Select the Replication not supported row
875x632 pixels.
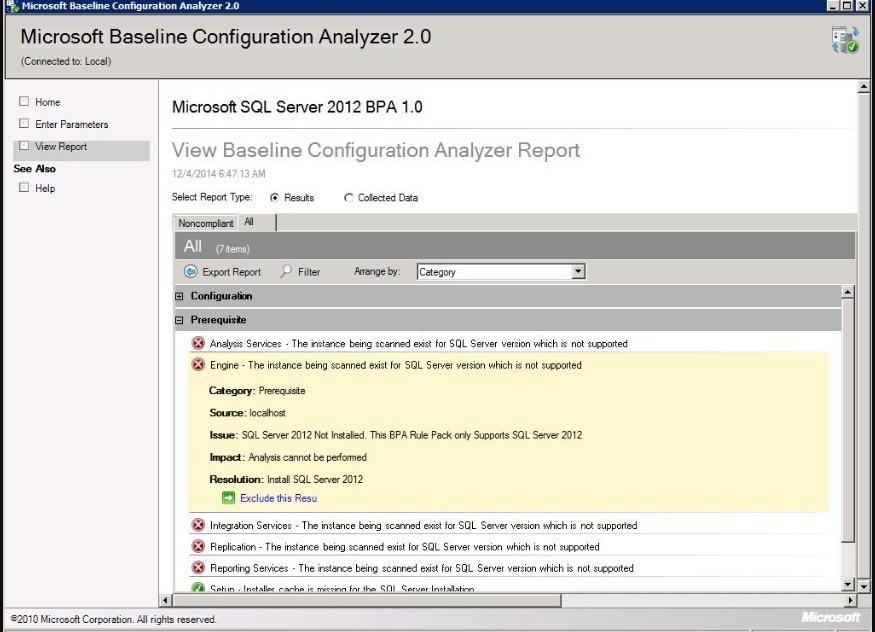coord(508,547)
